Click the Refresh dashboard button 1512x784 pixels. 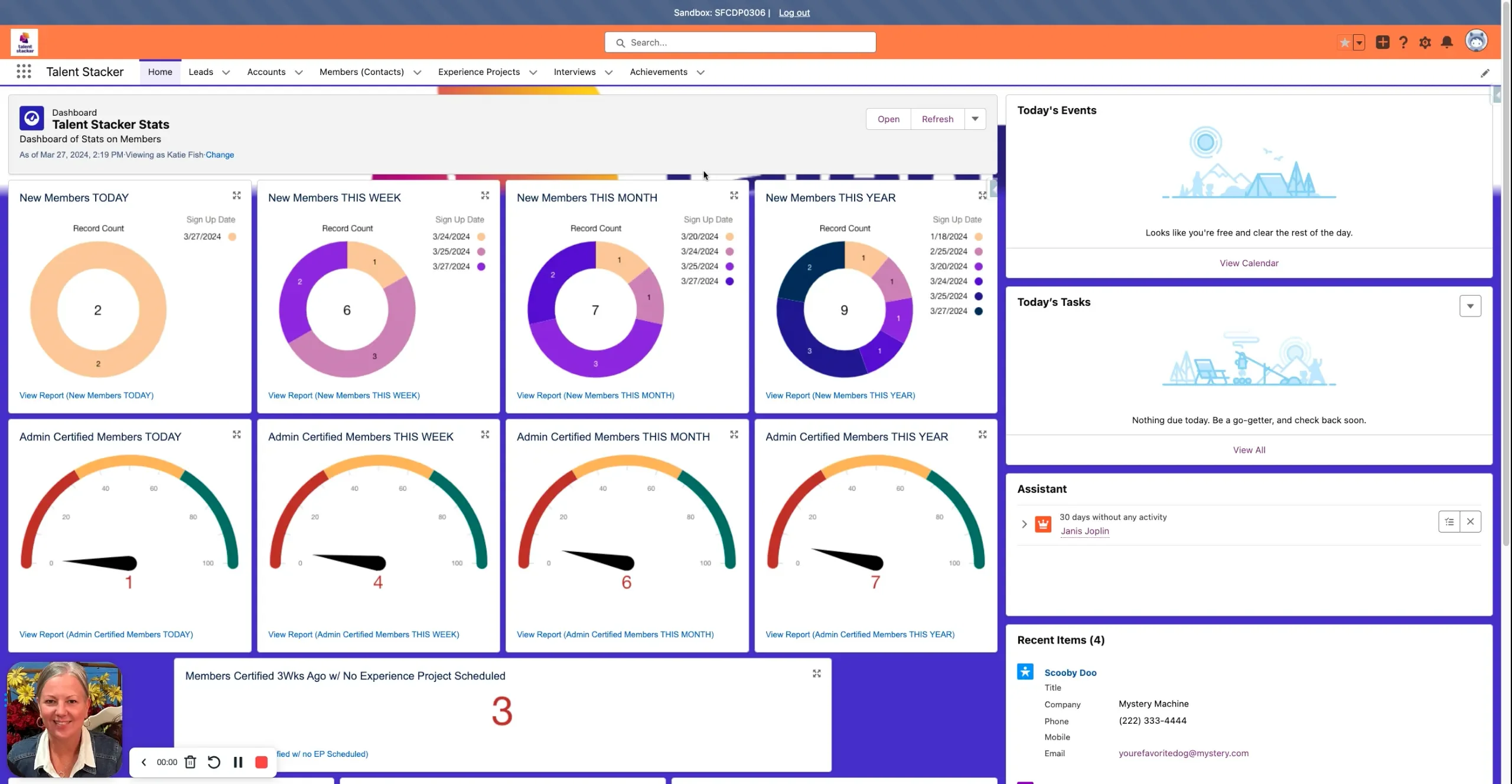tap(937, 119)
